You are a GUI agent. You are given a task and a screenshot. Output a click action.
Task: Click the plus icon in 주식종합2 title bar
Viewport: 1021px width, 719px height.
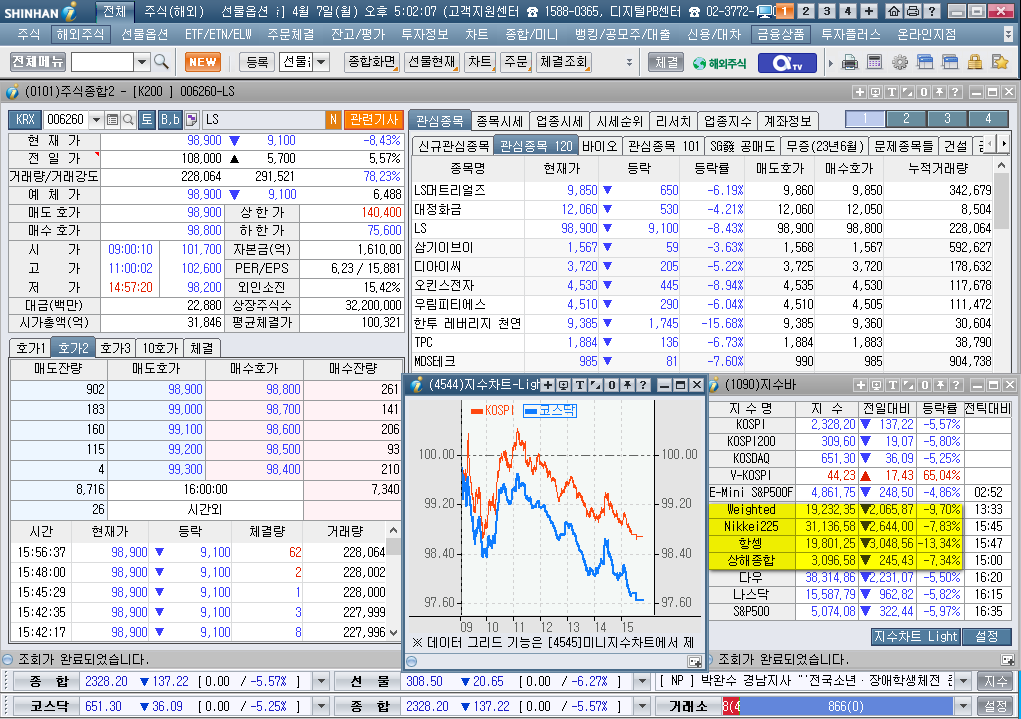click(x=860, y=92)
